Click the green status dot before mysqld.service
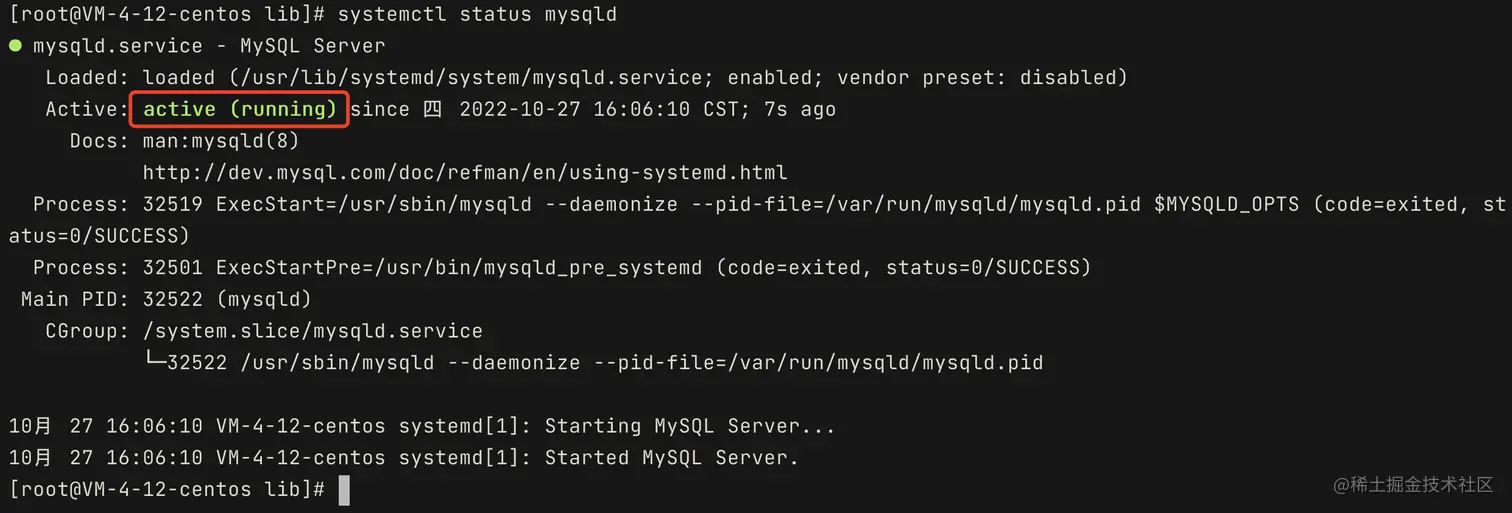Screen dimensions: 1512x513 click(x=15, y=46)
